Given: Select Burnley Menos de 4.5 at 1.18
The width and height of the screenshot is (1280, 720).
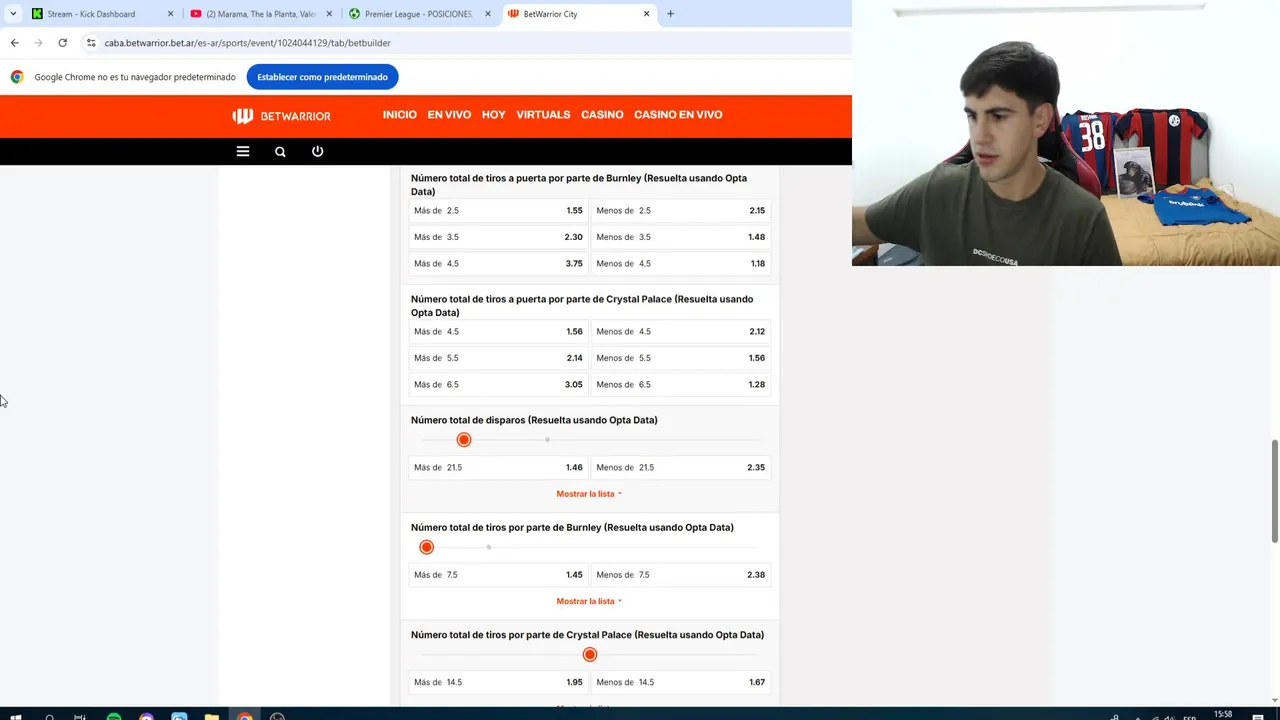Looking at the screenshot, I should point(681,264).
